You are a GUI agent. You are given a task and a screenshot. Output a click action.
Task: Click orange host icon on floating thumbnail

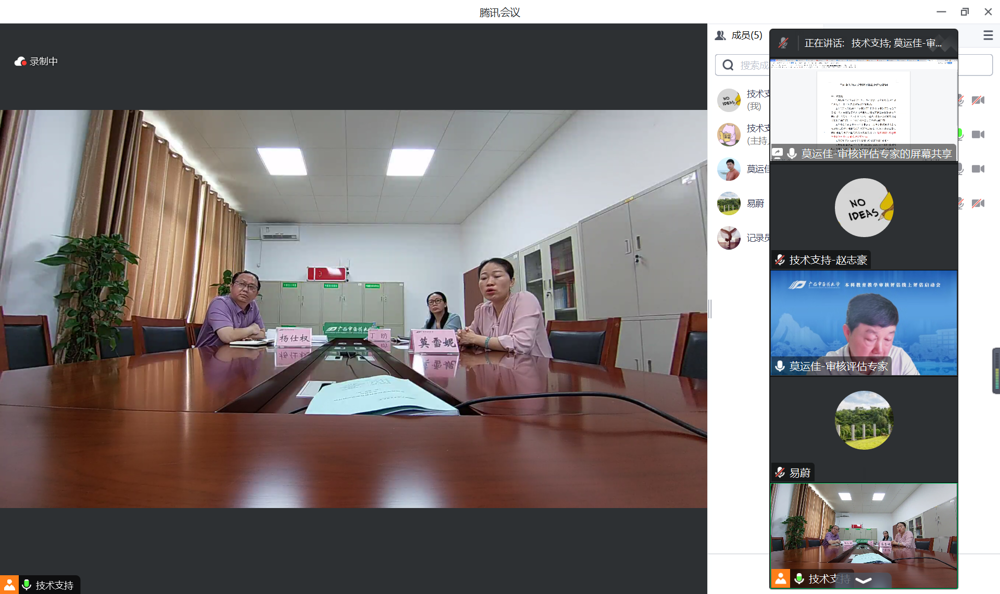pos(780,578)
